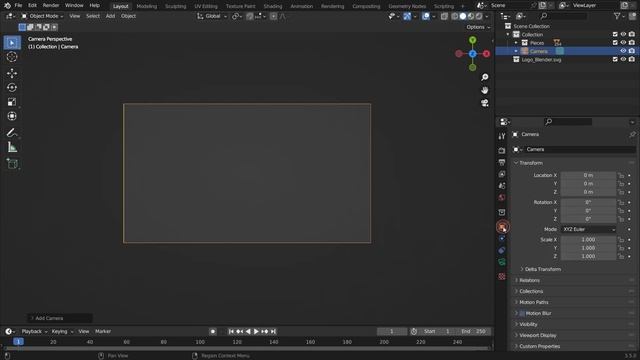Select the Transform tool

pyautogui.click(x=12, y=116)
